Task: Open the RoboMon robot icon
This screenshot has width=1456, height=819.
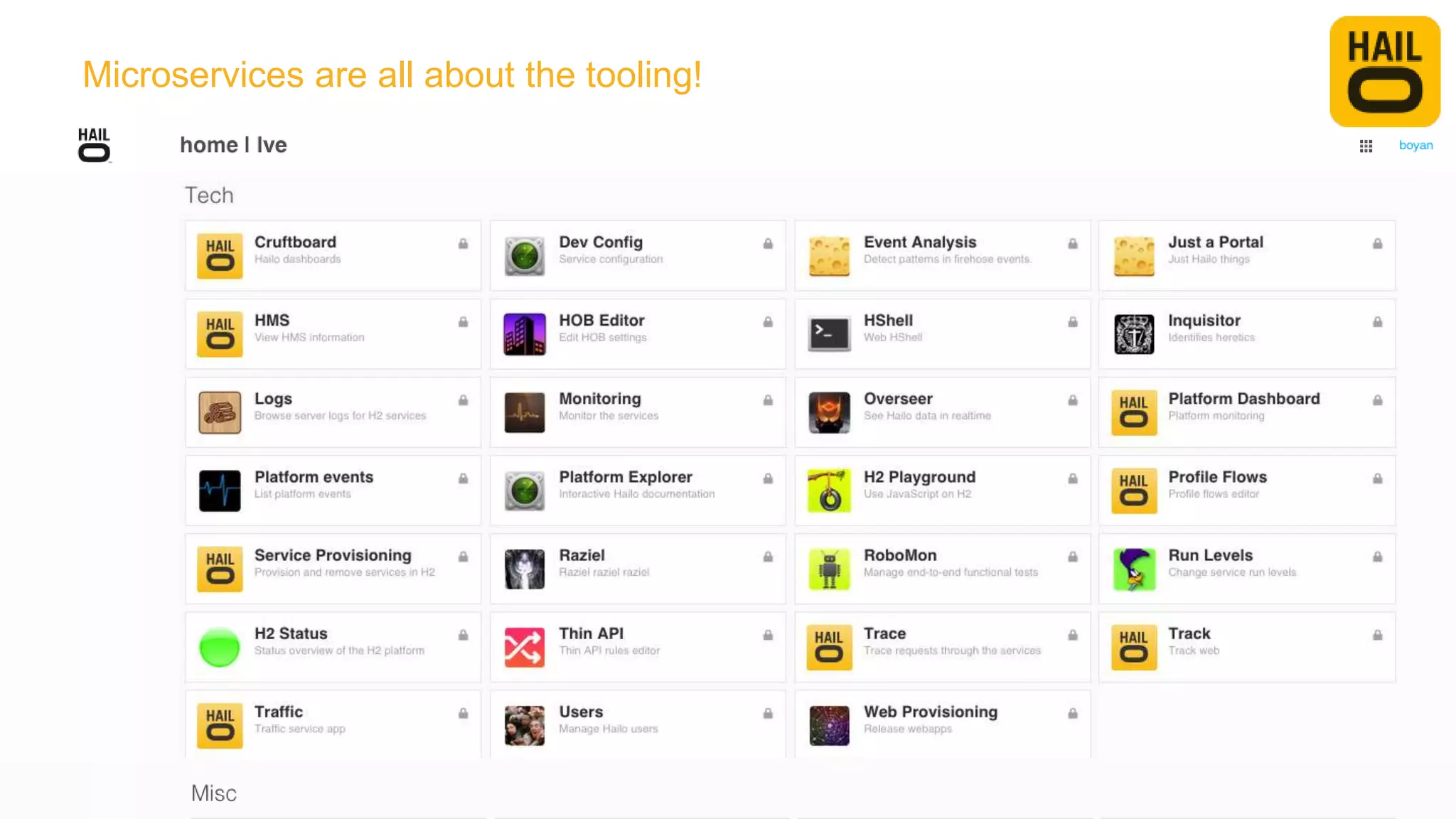Action: pos(829,569)
